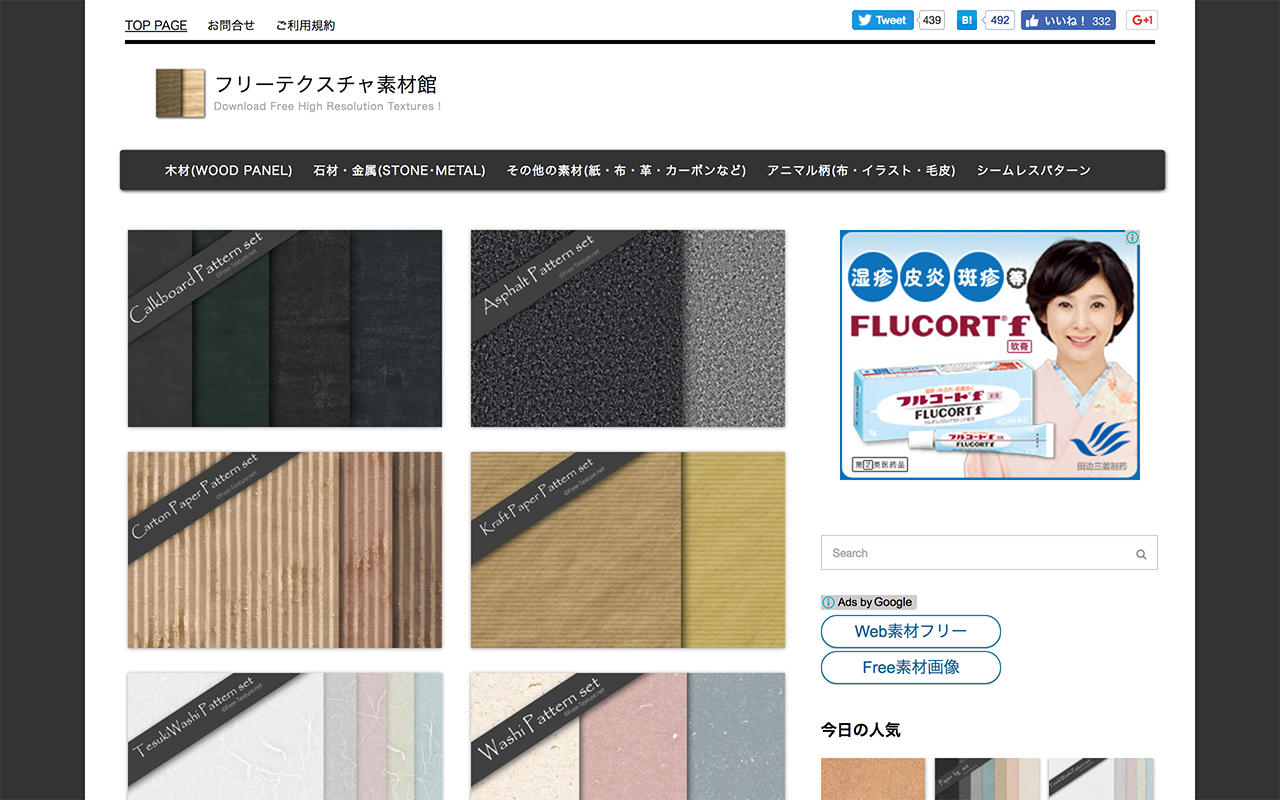Click the Facebook いいね! button

tap(1068, 20)
